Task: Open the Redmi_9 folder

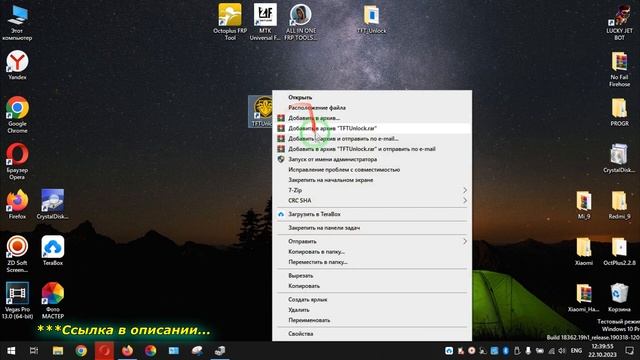Action: pos(619,205)
